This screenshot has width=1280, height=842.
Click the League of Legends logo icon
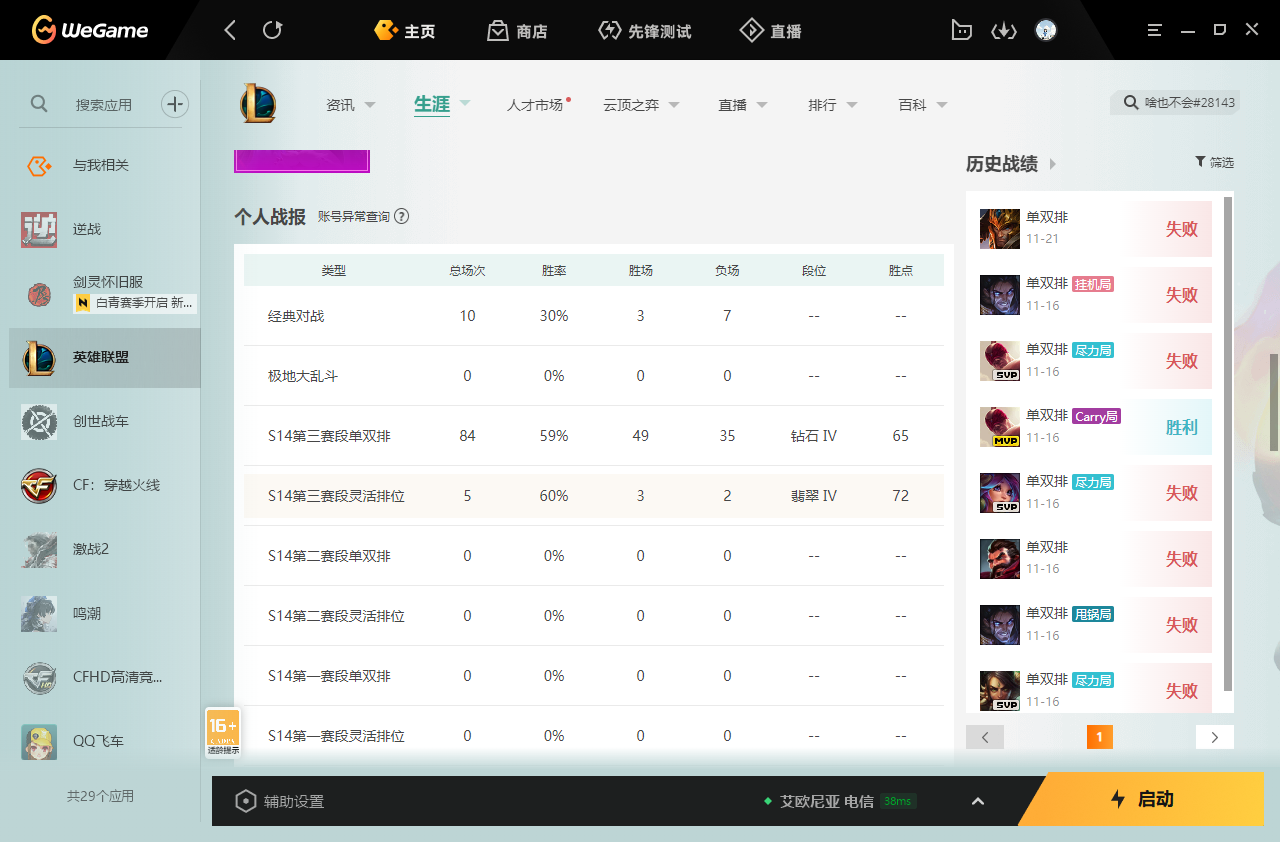pos(258,104)
